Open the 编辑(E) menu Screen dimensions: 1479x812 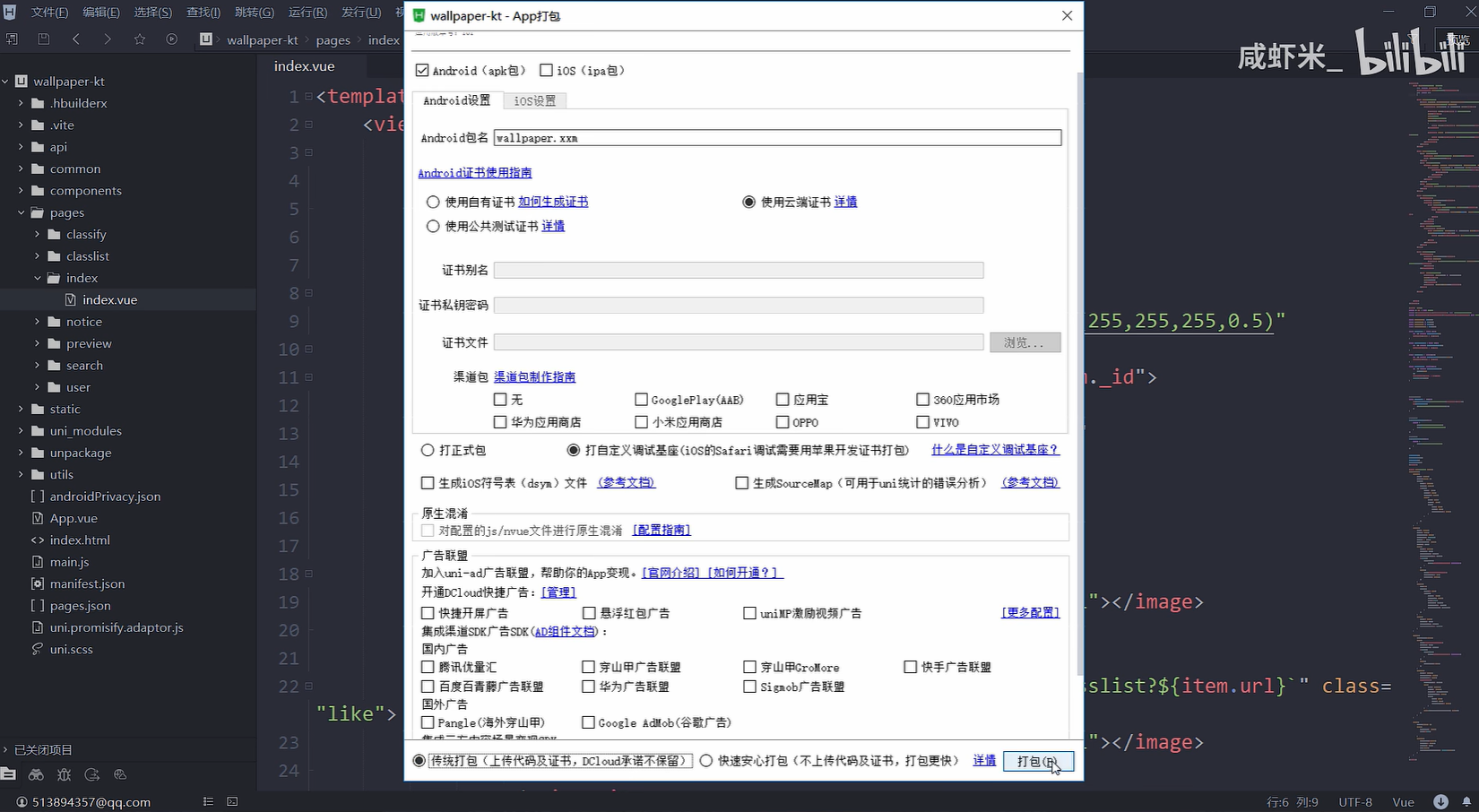point(101,12)
